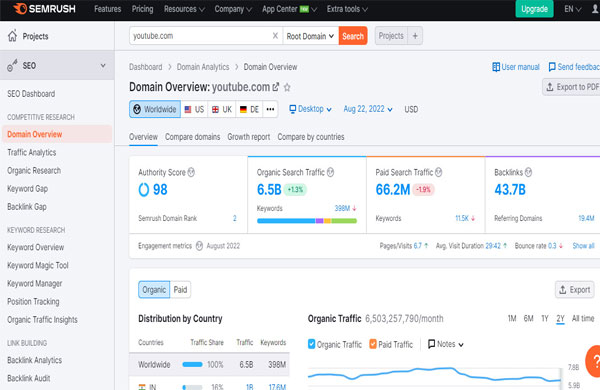600x390 pixels.
Task: Show more countries via ellipsis
Action: point(270,109)
